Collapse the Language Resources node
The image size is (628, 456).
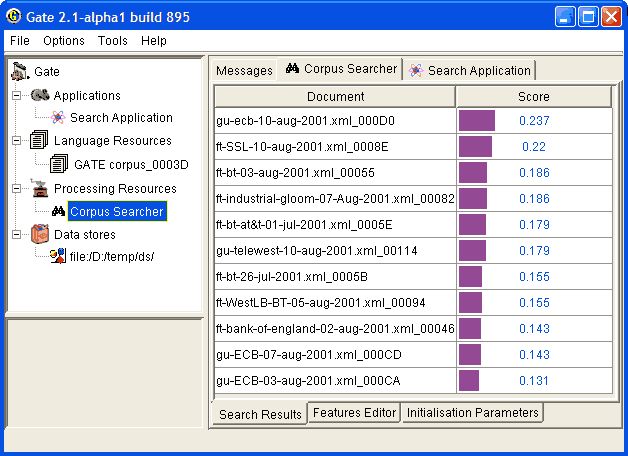point(17,141)
